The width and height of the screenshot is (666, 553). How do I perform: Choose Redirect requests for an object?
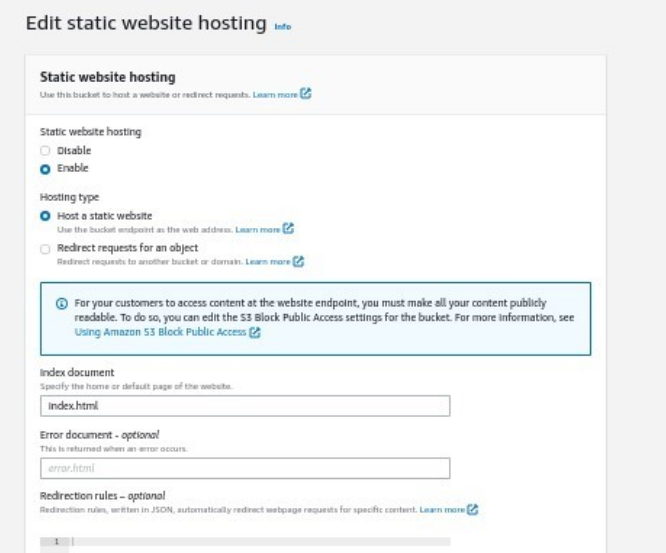(45, 249)
